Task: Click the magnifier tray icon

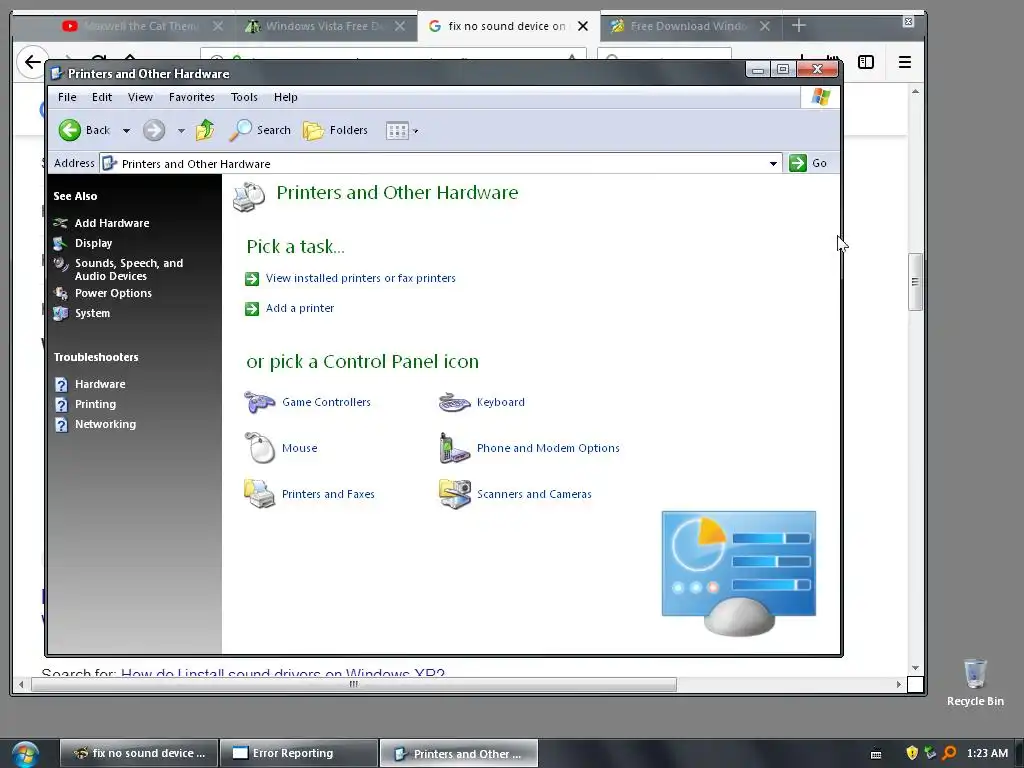Action: pos(950,753)
